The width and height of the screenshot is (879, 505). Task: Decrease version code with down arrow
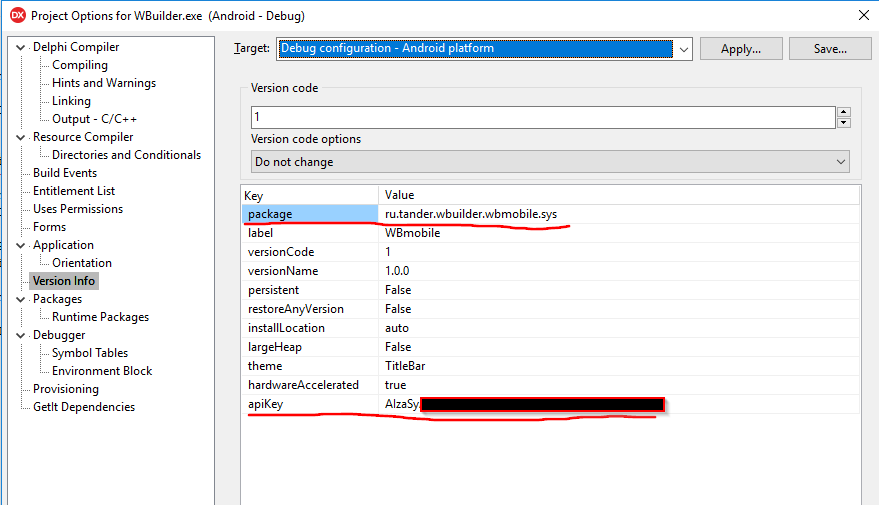click(844, 123)
